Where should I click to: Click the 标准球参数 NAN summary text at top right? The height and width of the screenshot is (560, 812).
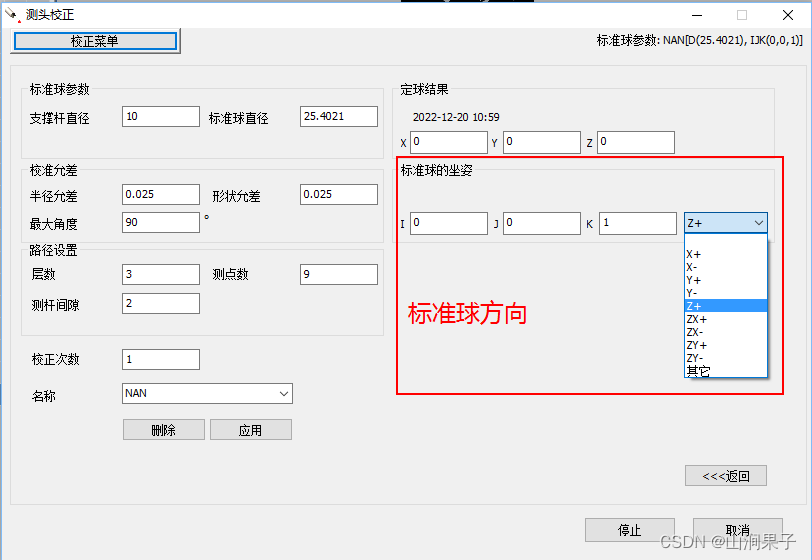coord(700,40)
